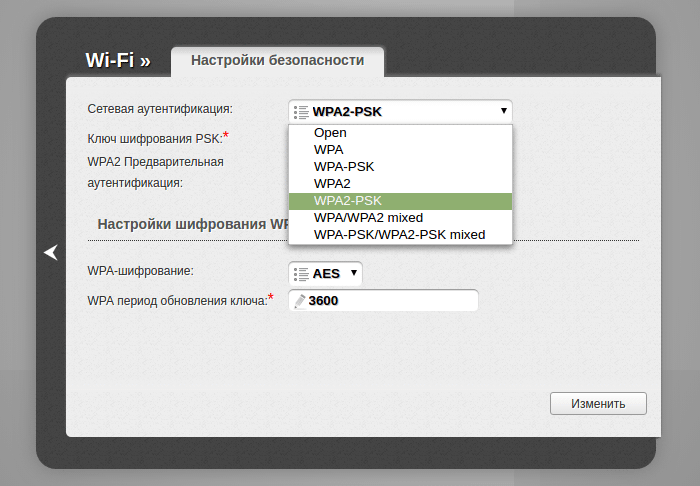The image size is (700, 486).
Task: Click the back arrow on left edge
Action: (51, 252)
